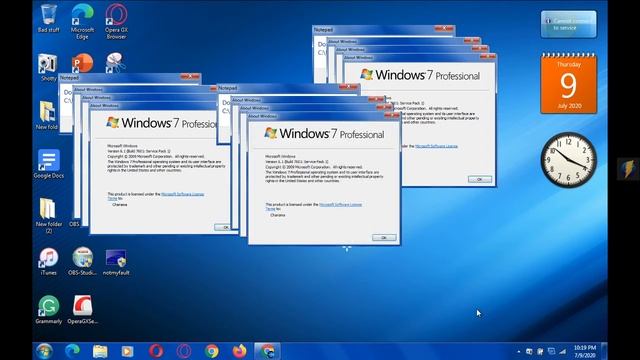This screenshot has width=640, height=360.
Task: Open Microsoft Software License link in left dialog
Action: pyautogui.click(x=182, y=194)
